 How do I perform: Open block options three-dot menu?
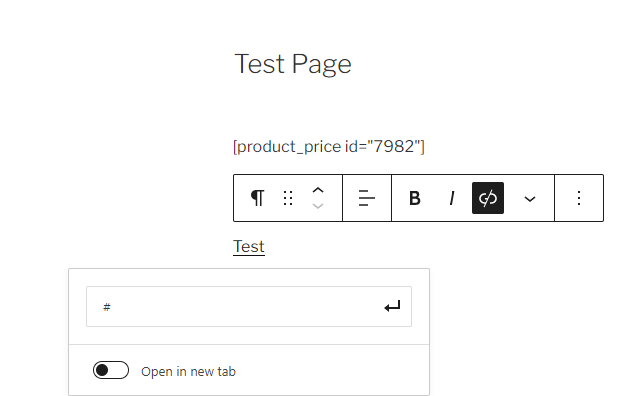point(579,198)
